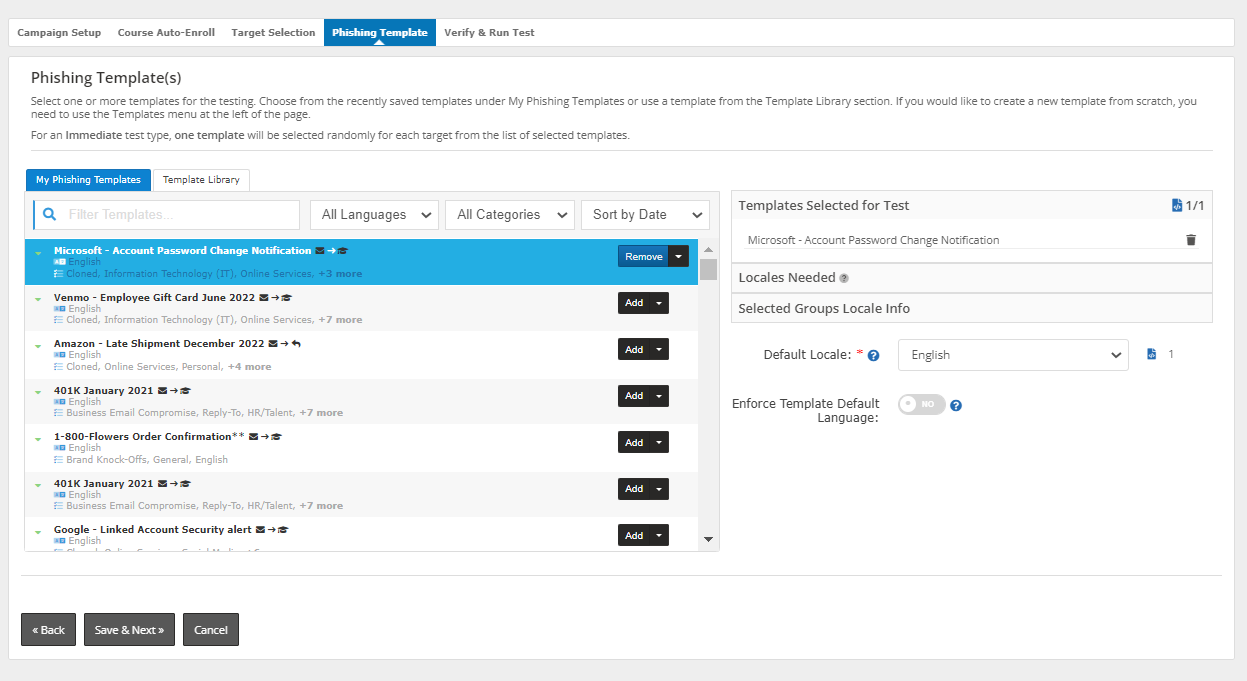Click the file icon beside 1/1 count
This screenshot has height=681, width=1247.
(x=1177, y=205)
